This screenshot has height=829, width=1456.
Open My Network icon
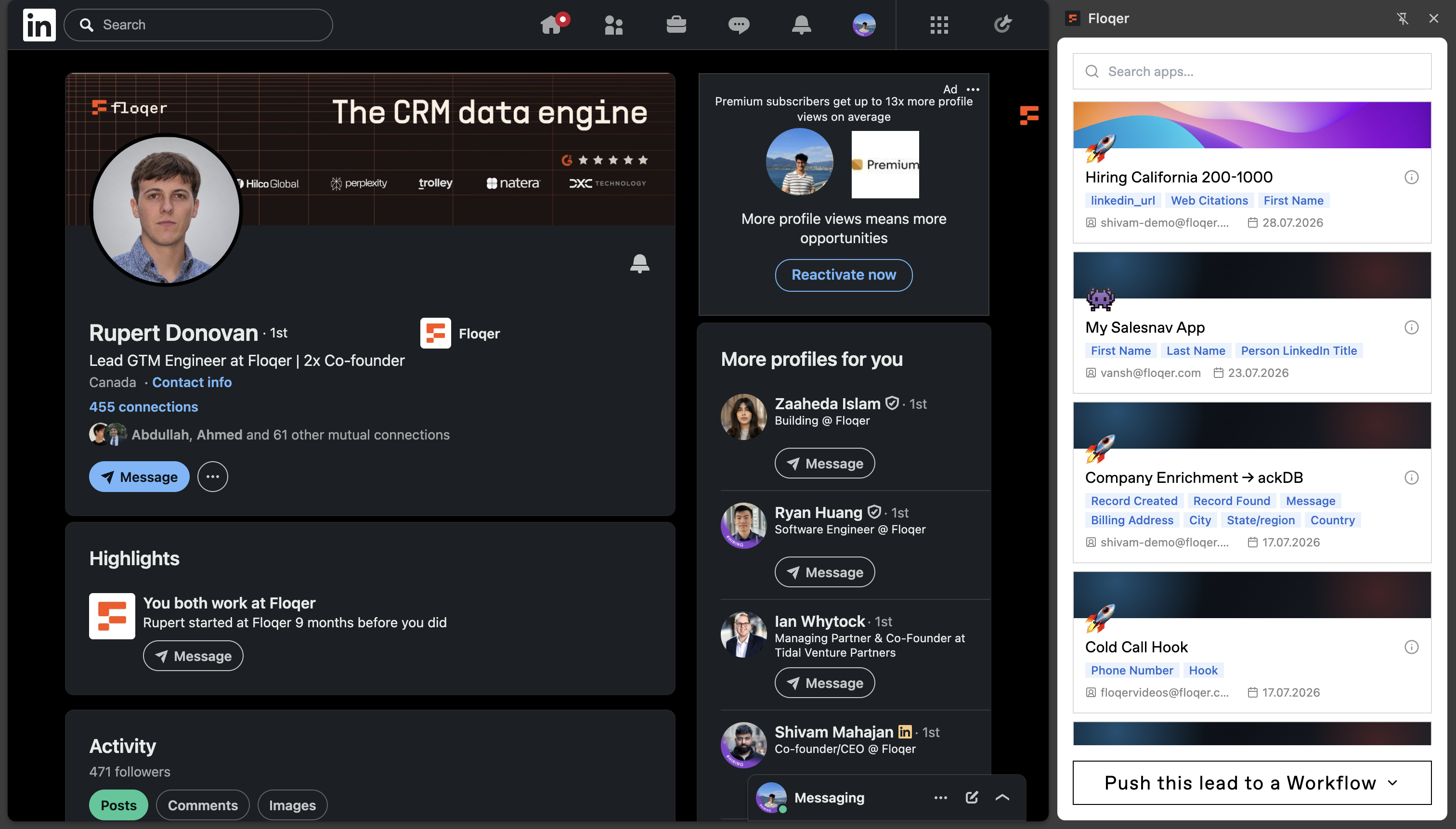[x=613, y=25]
